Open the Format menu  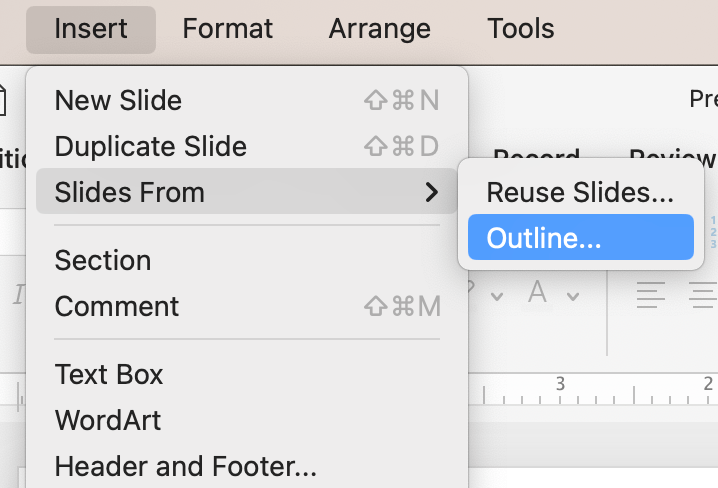228,28
